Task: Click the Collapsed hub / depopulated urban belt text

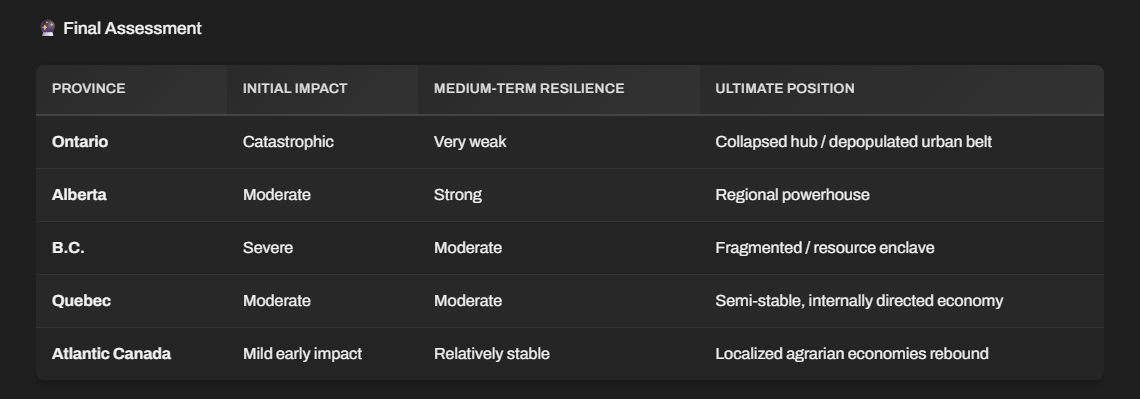Action: [x=854, y=142]
